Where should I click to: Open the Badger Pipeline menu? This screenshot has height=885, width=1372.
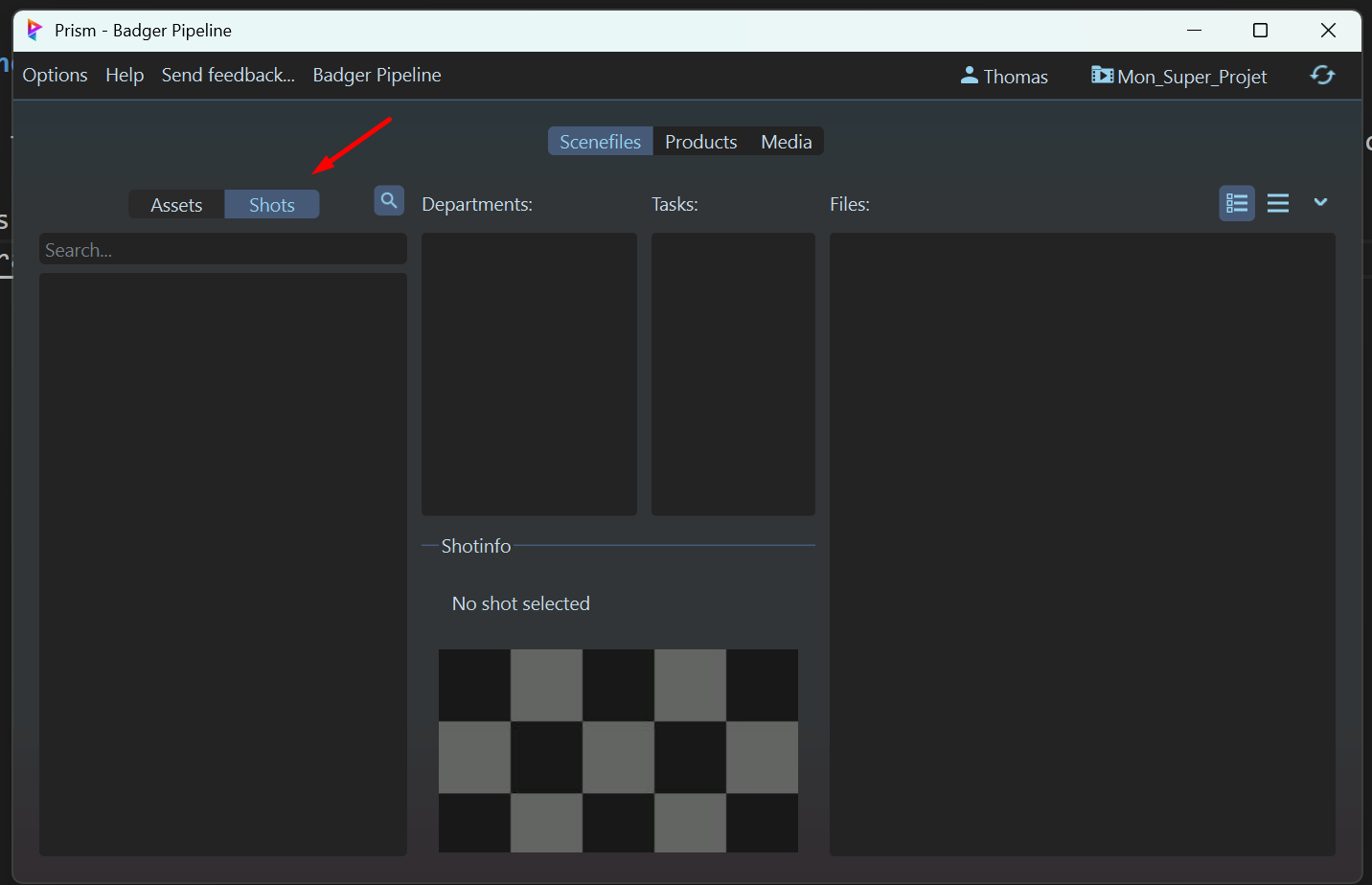coord(377,76)
